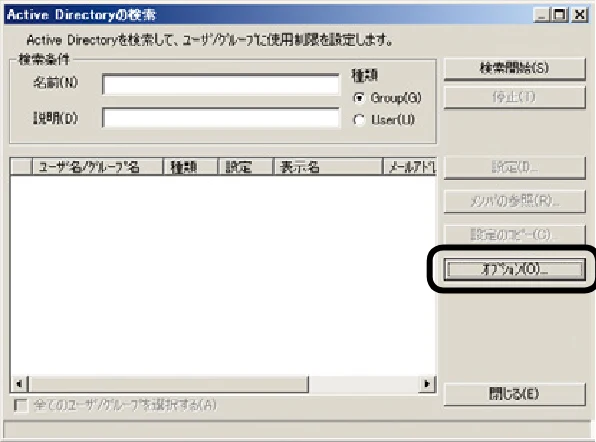
Task: Focus the 説明(D) input field
Action: point(221,118)
